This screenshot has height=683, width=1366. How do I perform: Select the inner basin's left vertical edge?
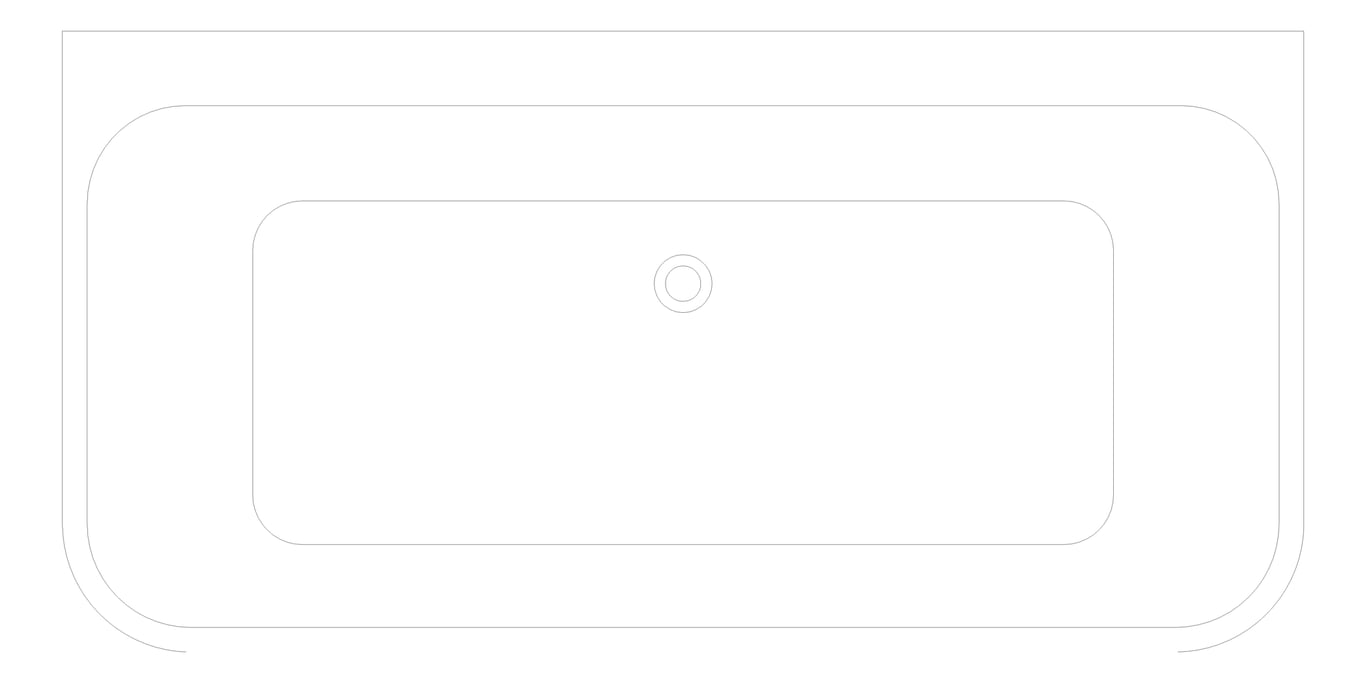coord(253,372)
